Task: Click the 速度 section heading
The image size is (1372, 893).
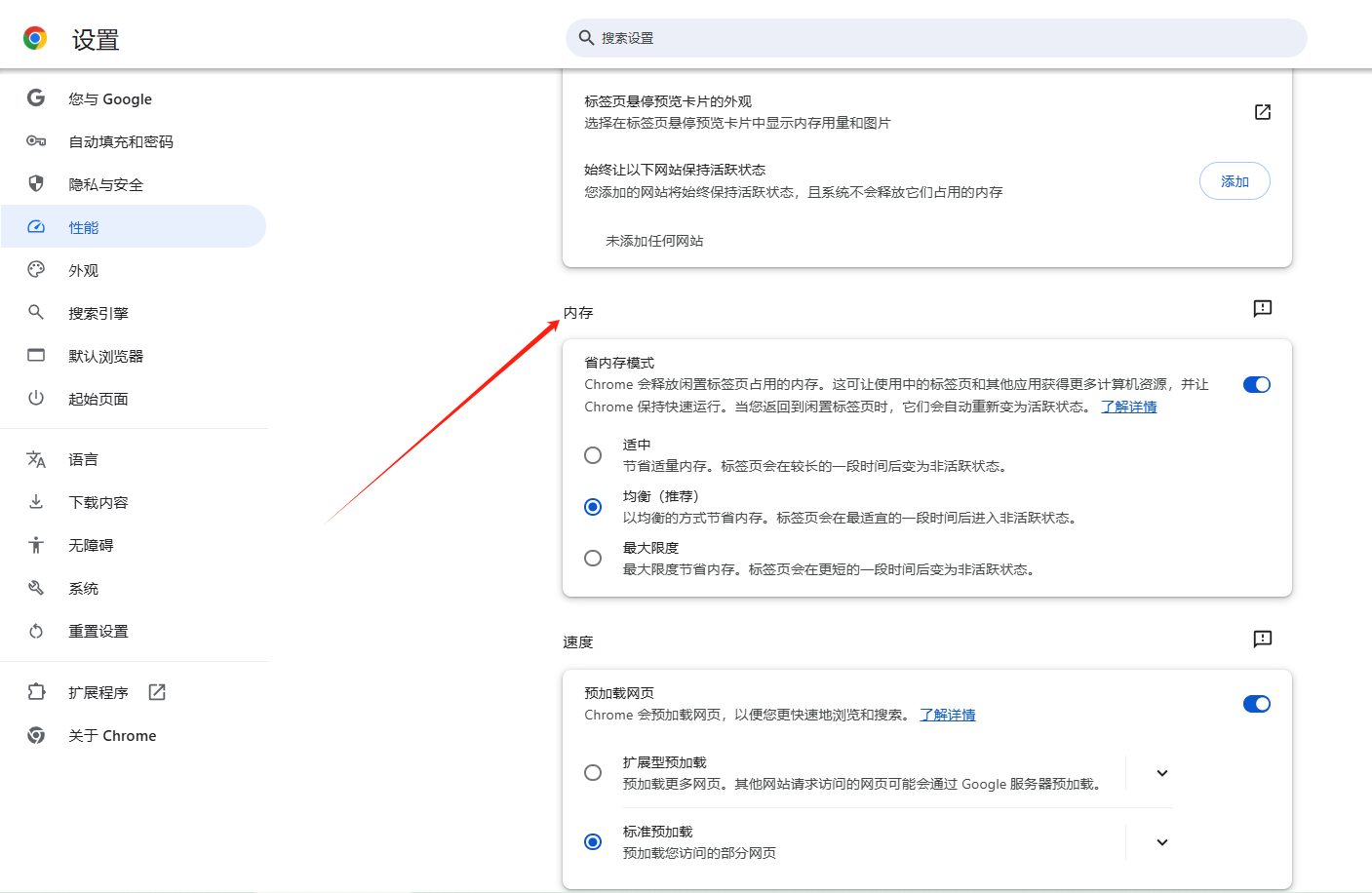Action: 578,642
